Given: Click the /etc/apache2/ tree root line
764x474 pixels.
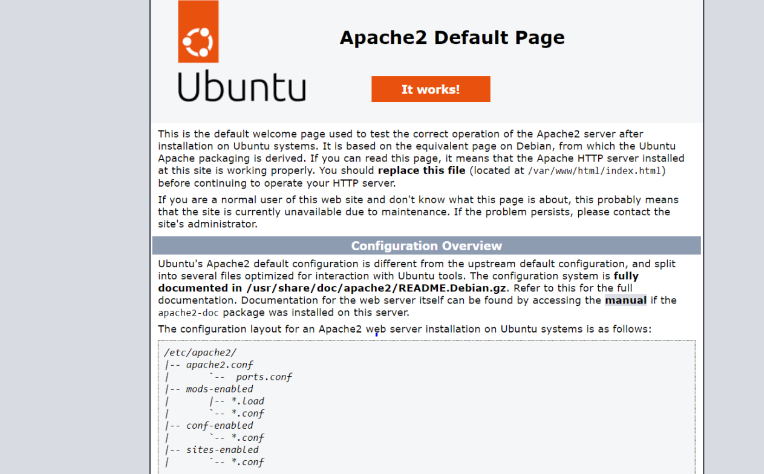Looking at the screenshot, I should click(200, 352).
